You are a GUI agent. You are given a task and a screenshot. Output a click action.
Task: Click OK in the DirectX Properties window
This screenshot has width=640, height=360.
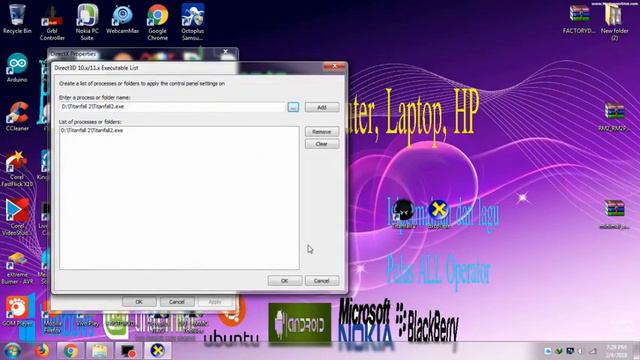(x=139, y=302)
